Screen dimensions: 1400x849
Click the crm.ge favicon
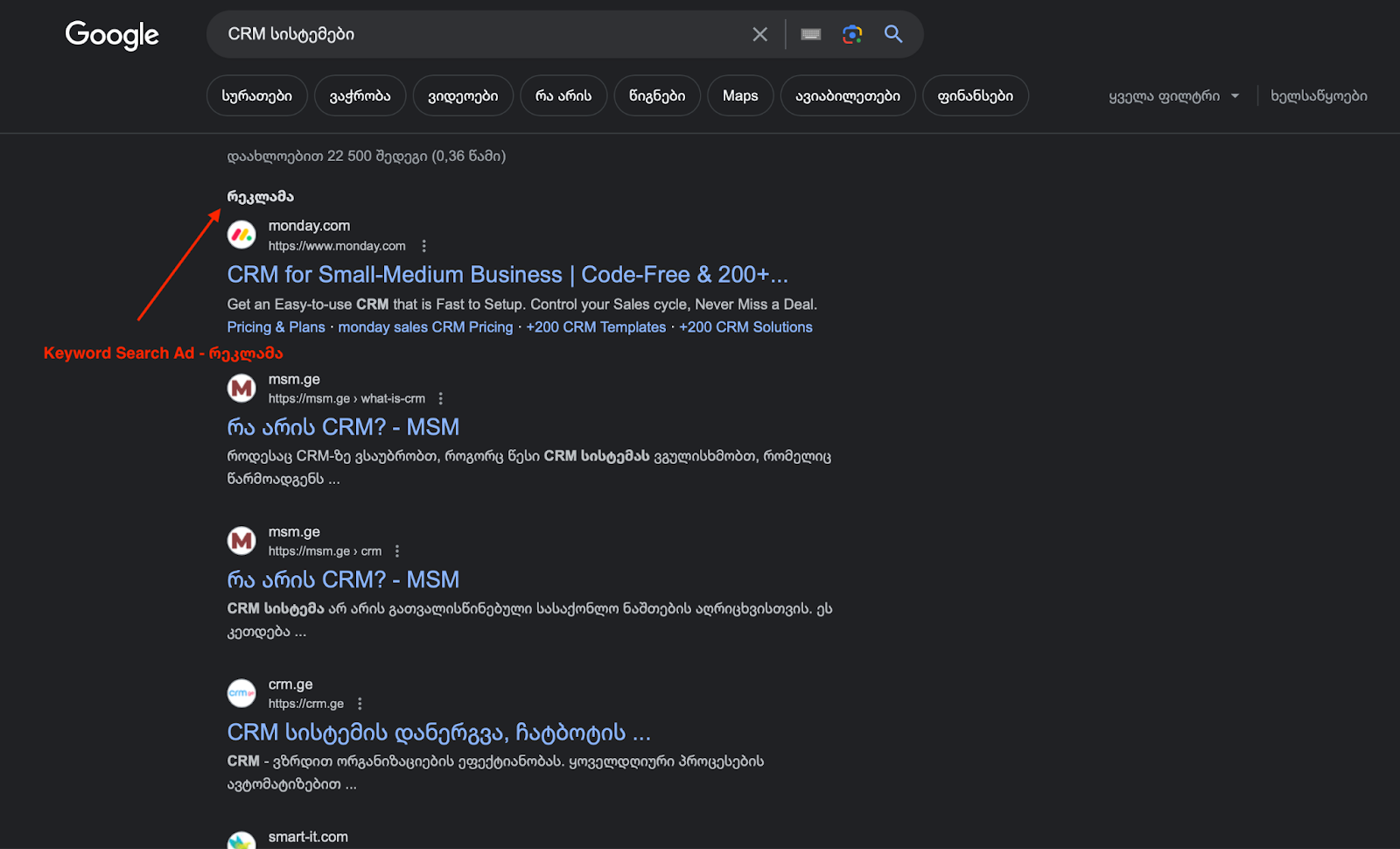click(x=241, y=693)
